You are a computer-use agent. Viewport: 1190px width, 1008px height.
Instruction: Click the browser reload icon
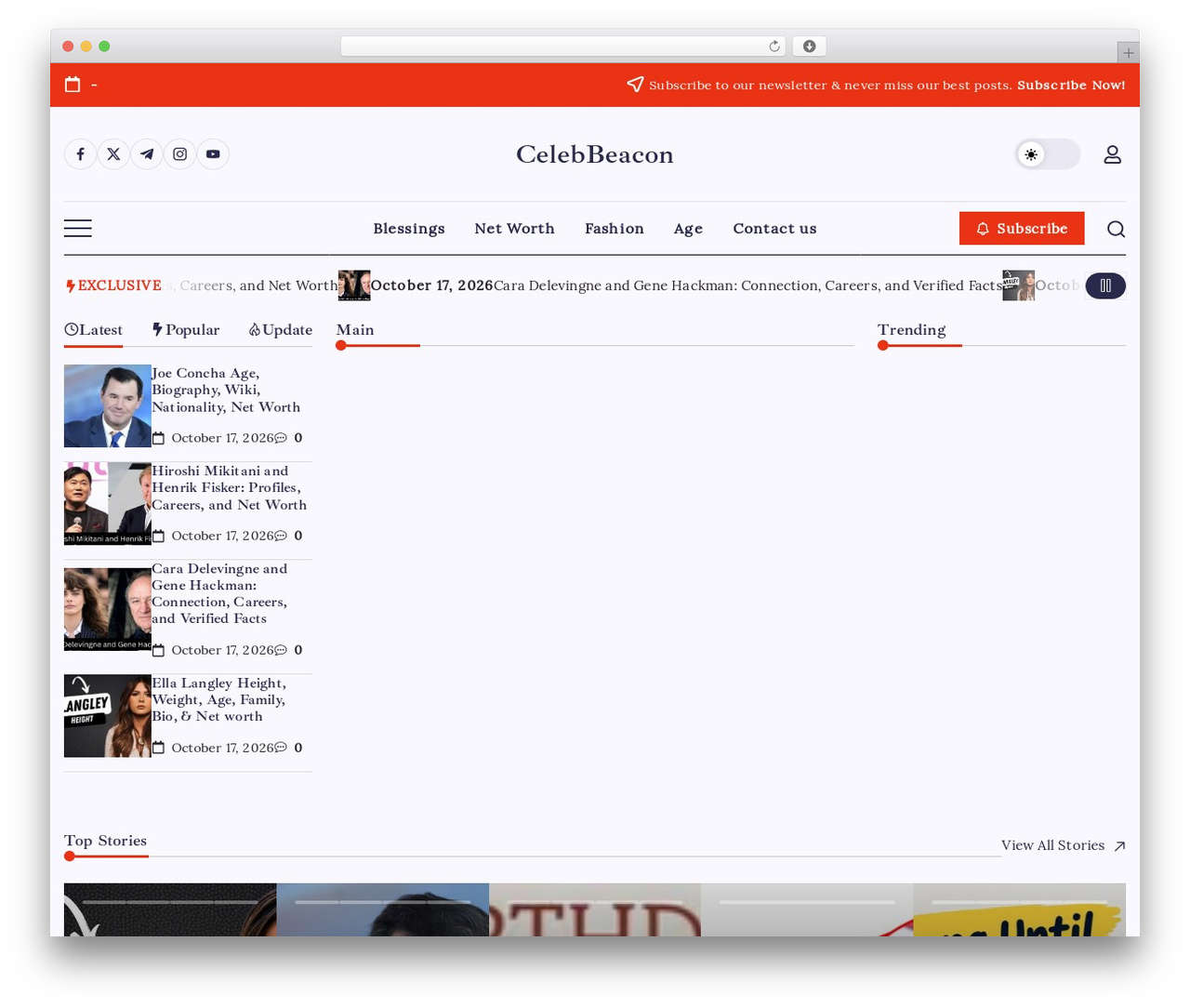click(774, 46)
